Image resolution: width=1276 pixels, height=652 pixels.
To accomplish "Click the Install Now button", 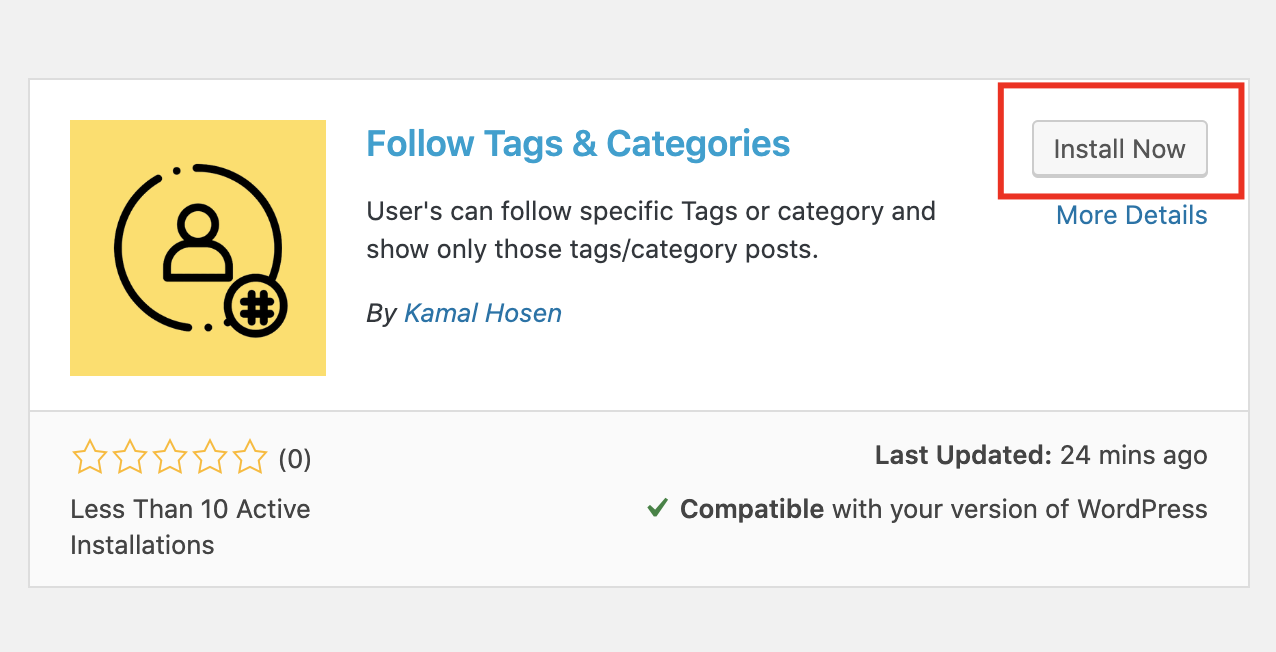I will point(1119,149).
